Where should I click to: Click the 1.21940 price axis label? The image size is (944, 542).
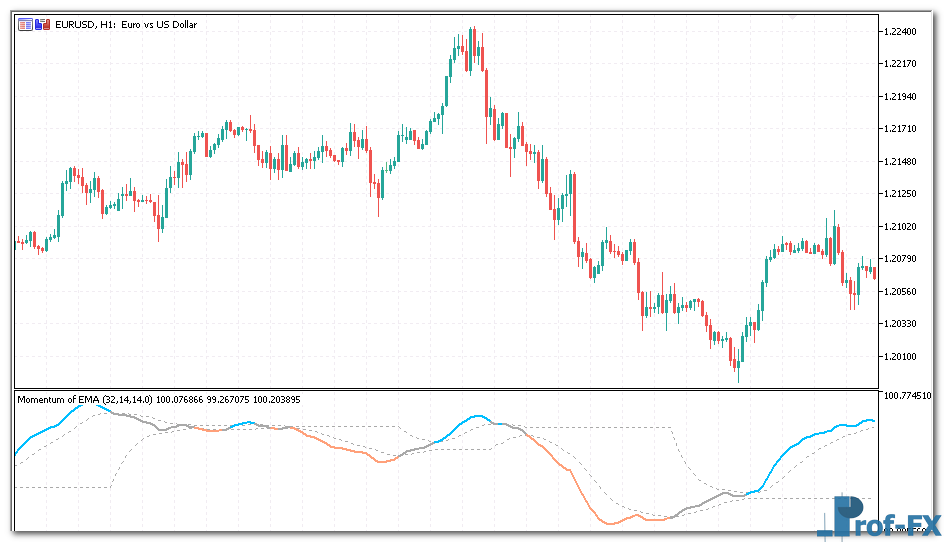tap(904, 97)
